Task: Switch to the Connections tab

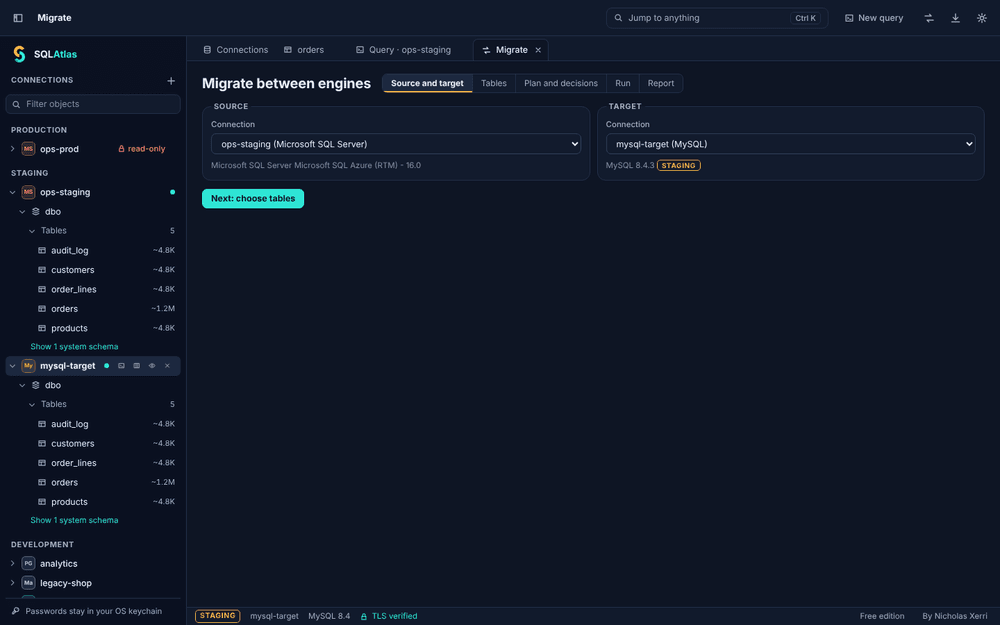Action: click(x=235, y=50)
